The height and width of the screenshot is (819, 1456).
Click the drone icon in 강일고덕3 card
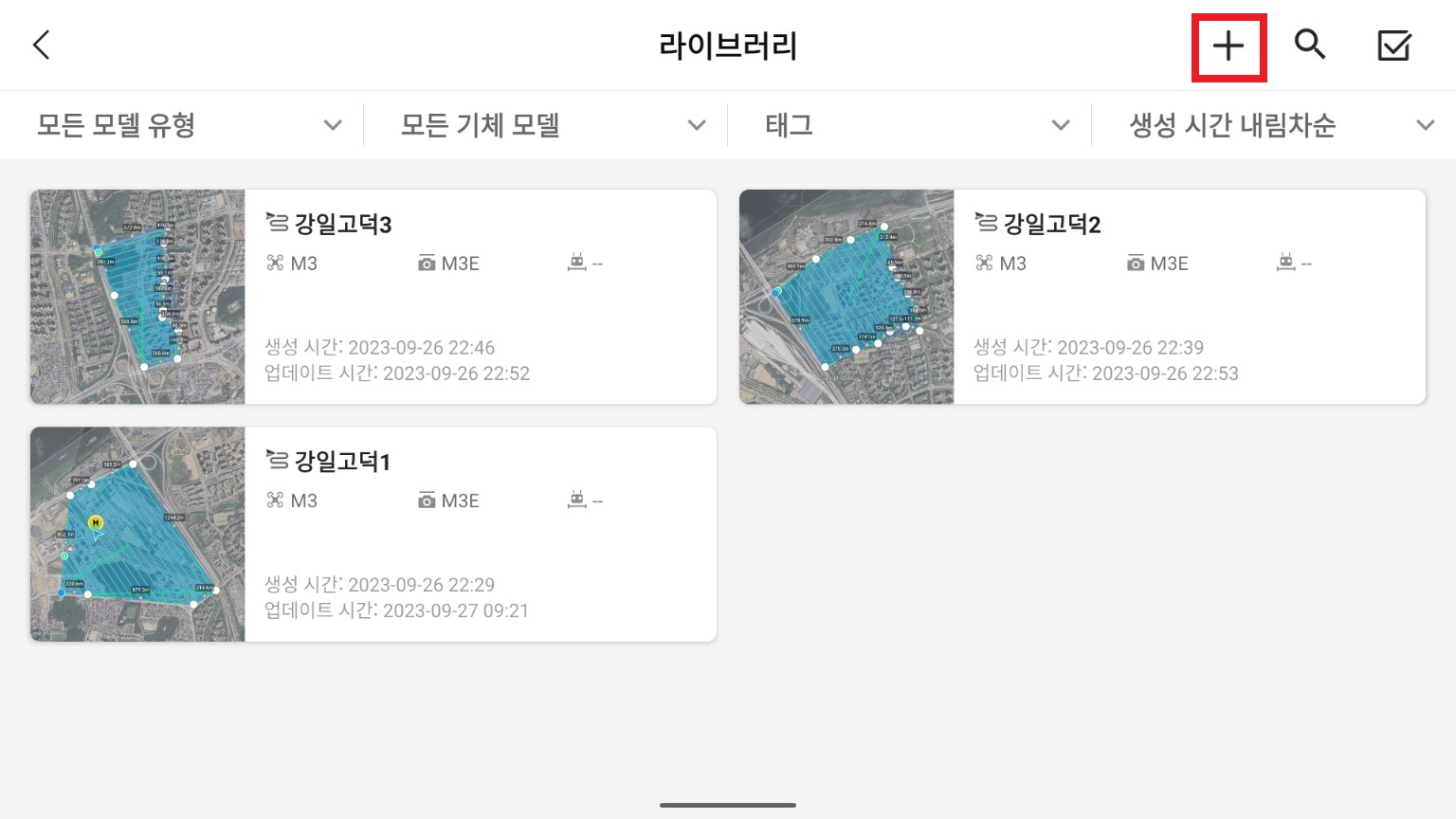tap(275, 264)
